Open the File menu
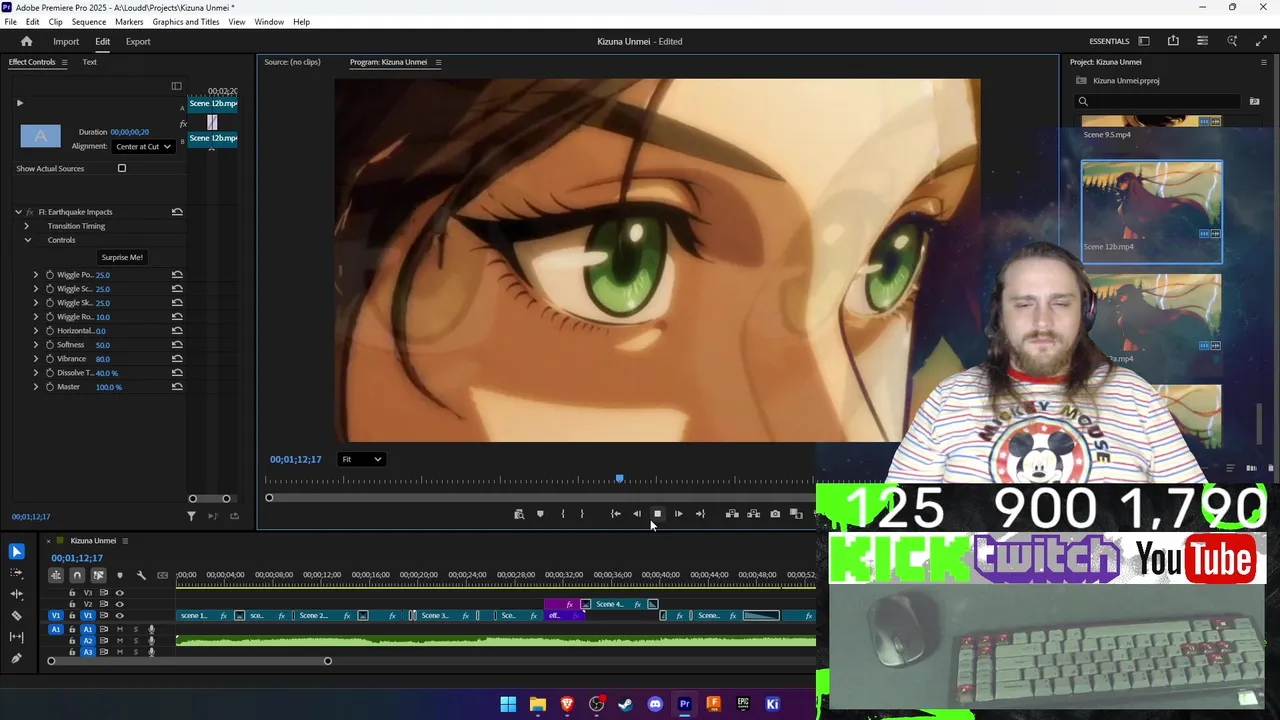Image resolution: width=1280 pixels, height=720 pixels. 10,22
